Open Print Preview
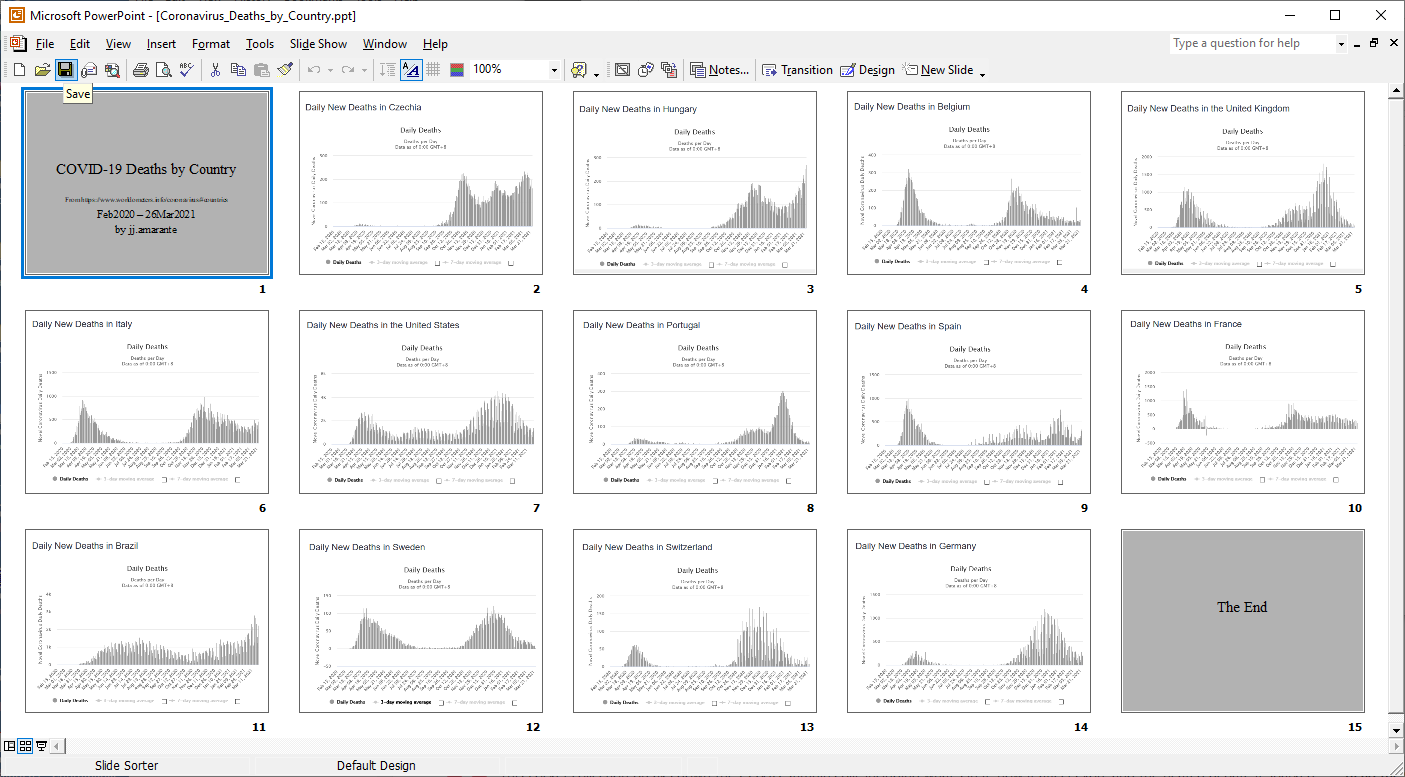 (163, 70)
